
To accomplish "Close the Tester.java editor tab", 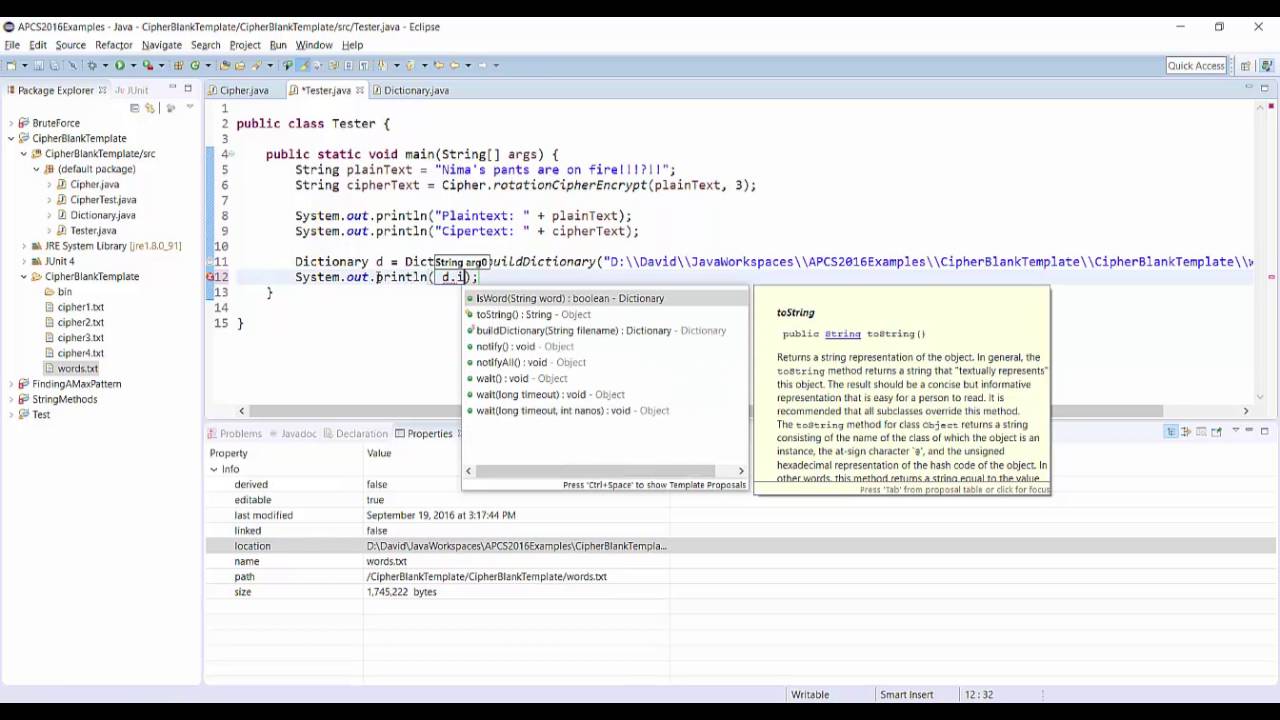I will (x=360, y=90).
